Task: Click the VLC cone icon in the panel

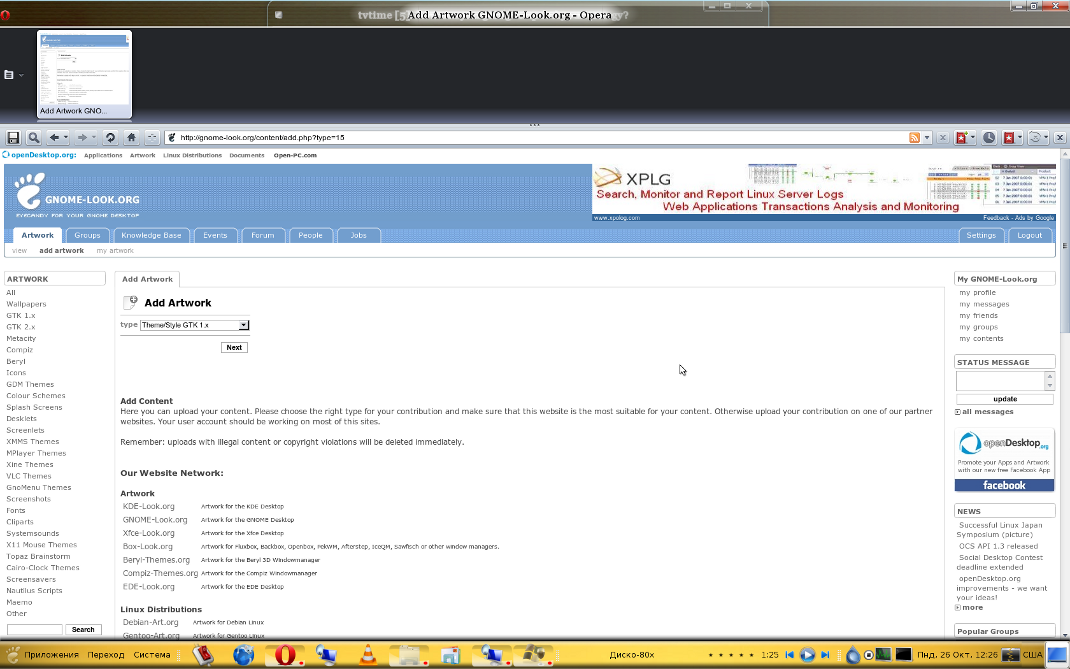Action: (x=368, y=655)
